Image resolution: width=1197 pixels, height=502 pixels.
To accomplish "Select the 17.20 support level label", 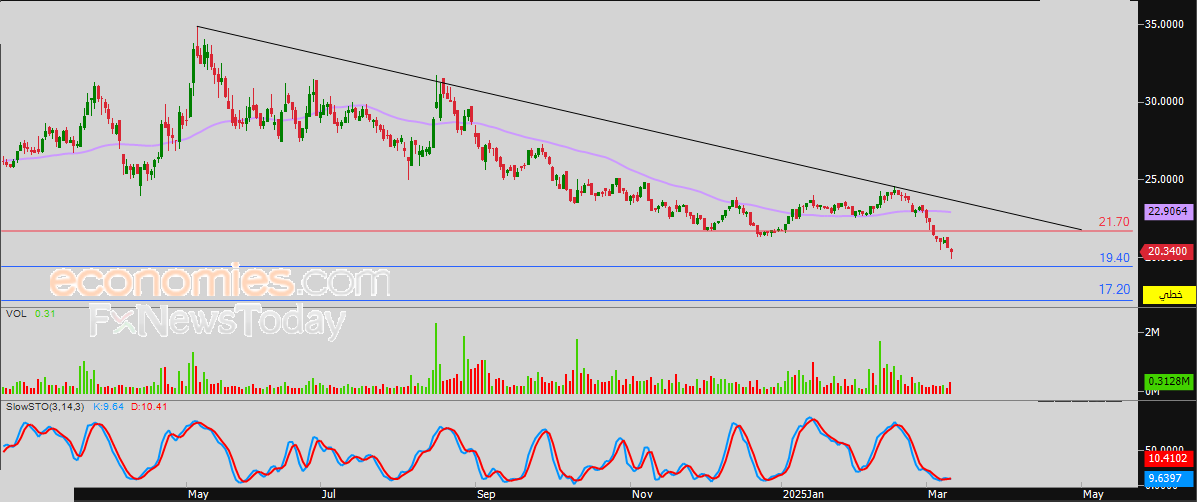I will [x=1114, y=289].
